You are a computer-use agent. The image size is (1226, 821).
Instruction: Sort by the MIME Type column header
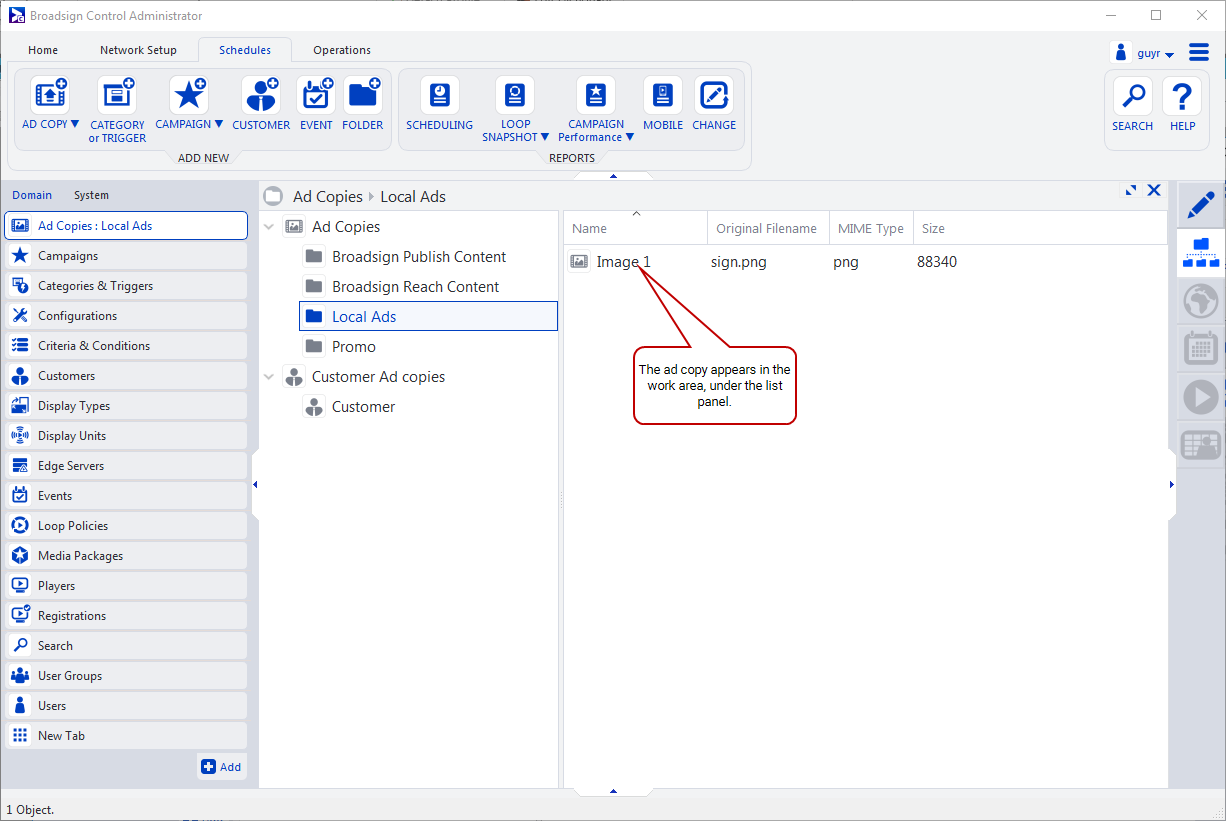coord(870,228)
